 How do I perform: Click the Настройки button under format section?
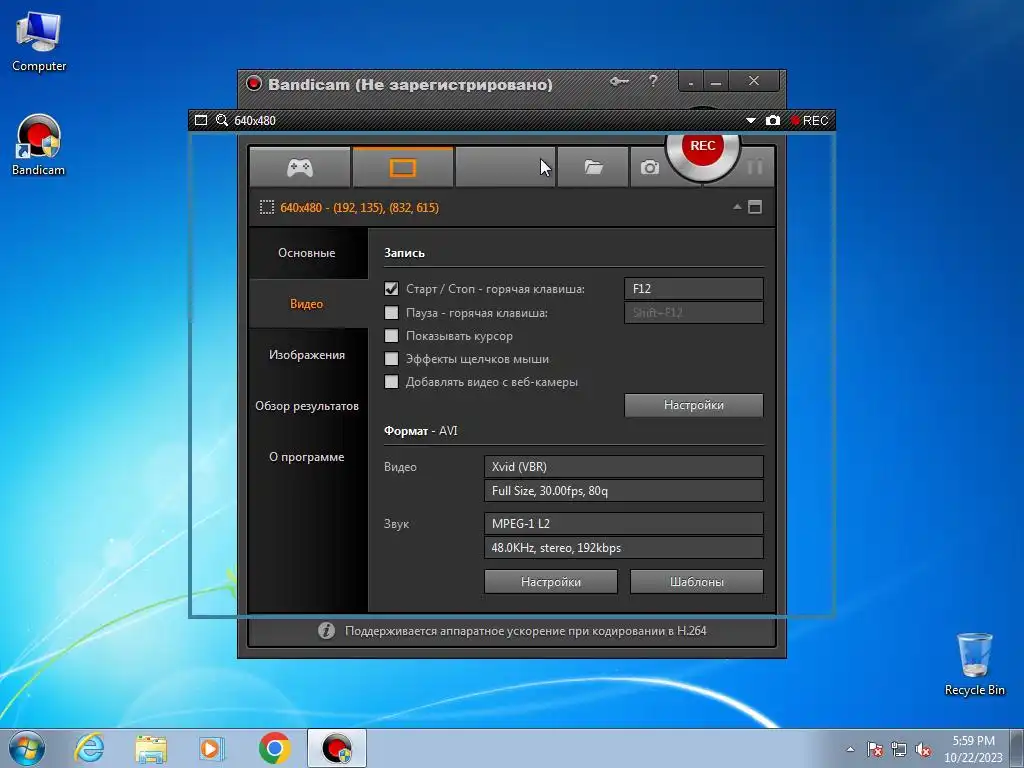pos(551,581)
